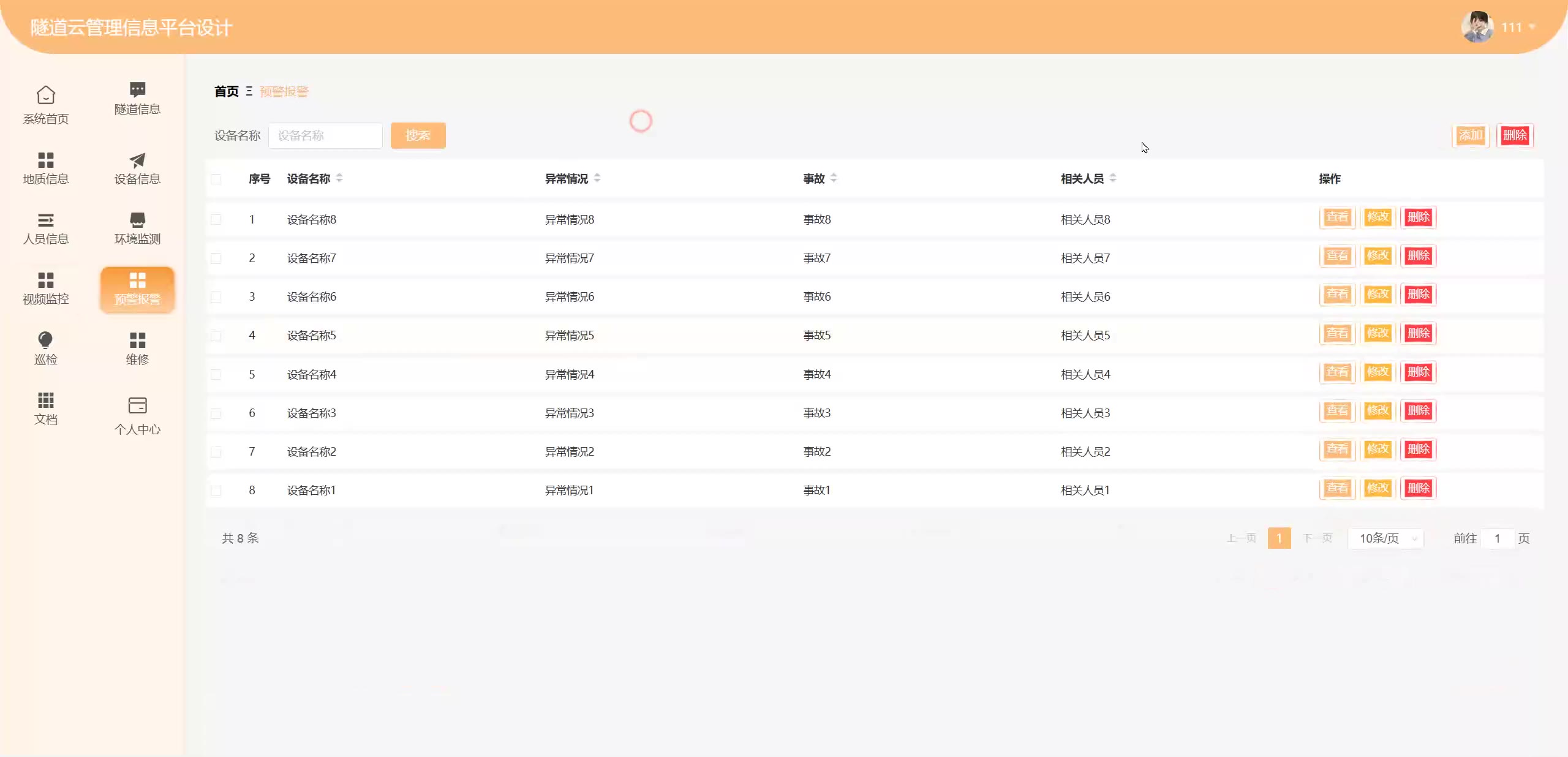
Task: Go to 设备信息 paper plane icon
Action: [x=137, y=160]
